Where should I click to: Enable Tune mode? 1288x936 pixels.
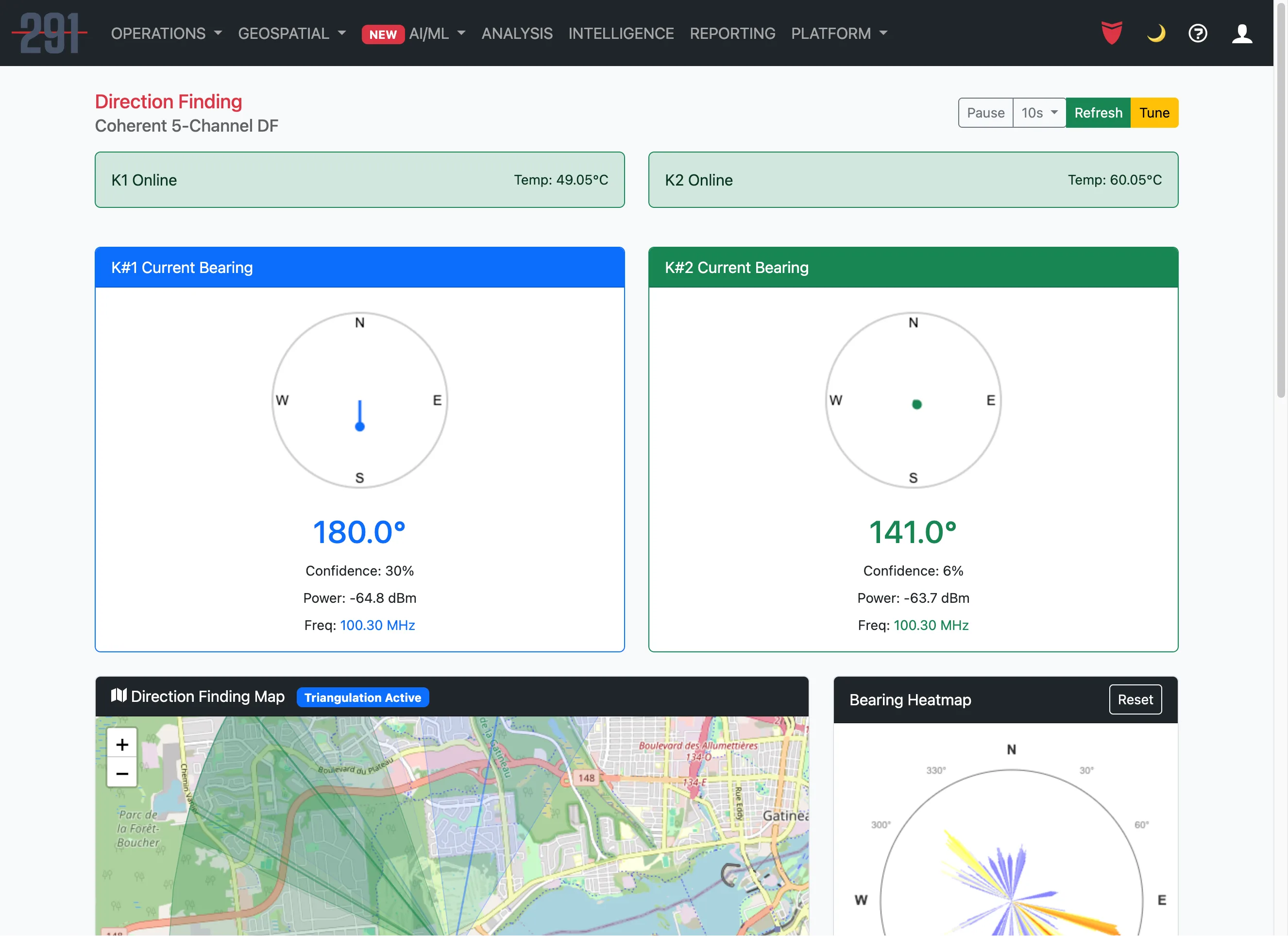point(1154,113)
